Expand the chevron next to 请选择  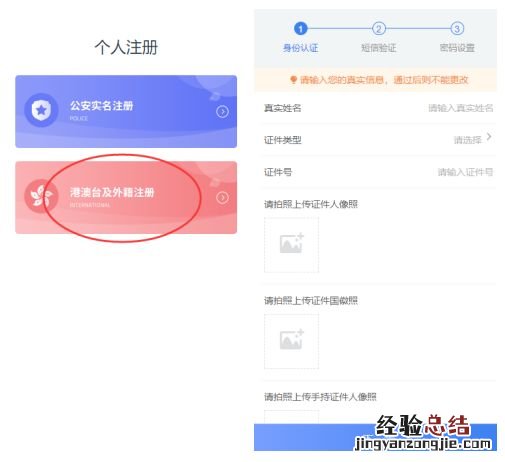pos(489,137)
